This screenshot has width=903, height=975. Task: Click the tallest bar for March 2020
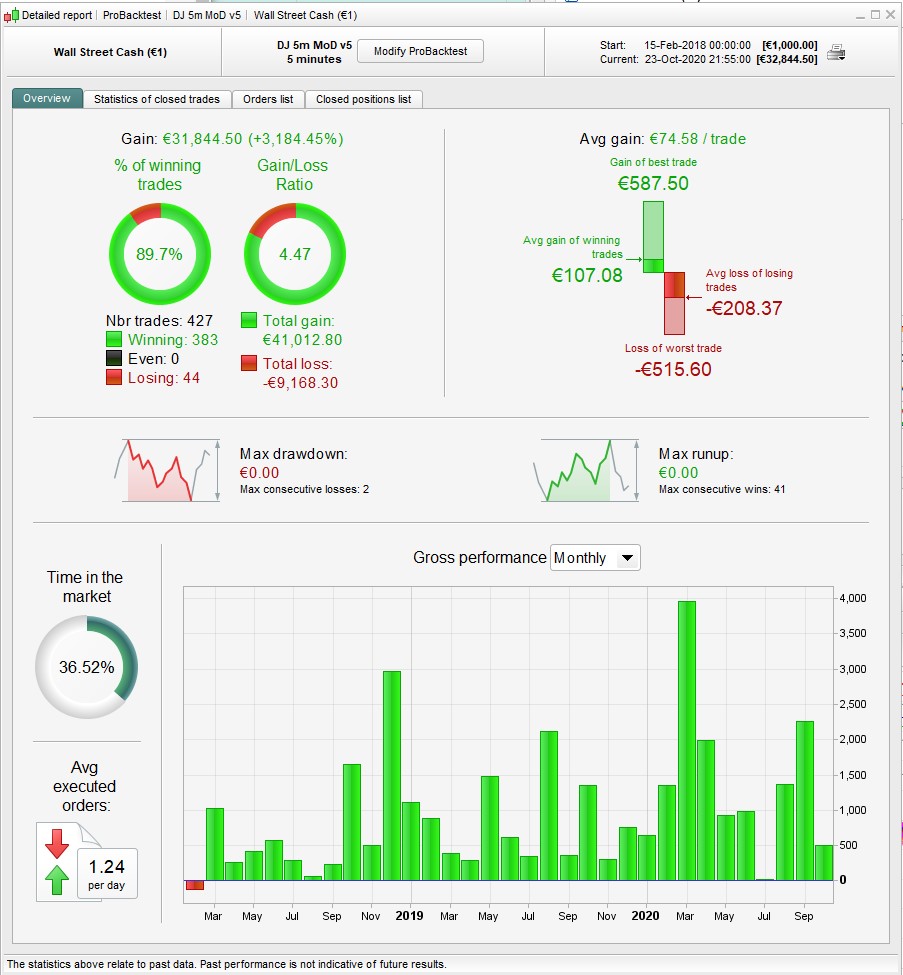click(x=687, y=741)
